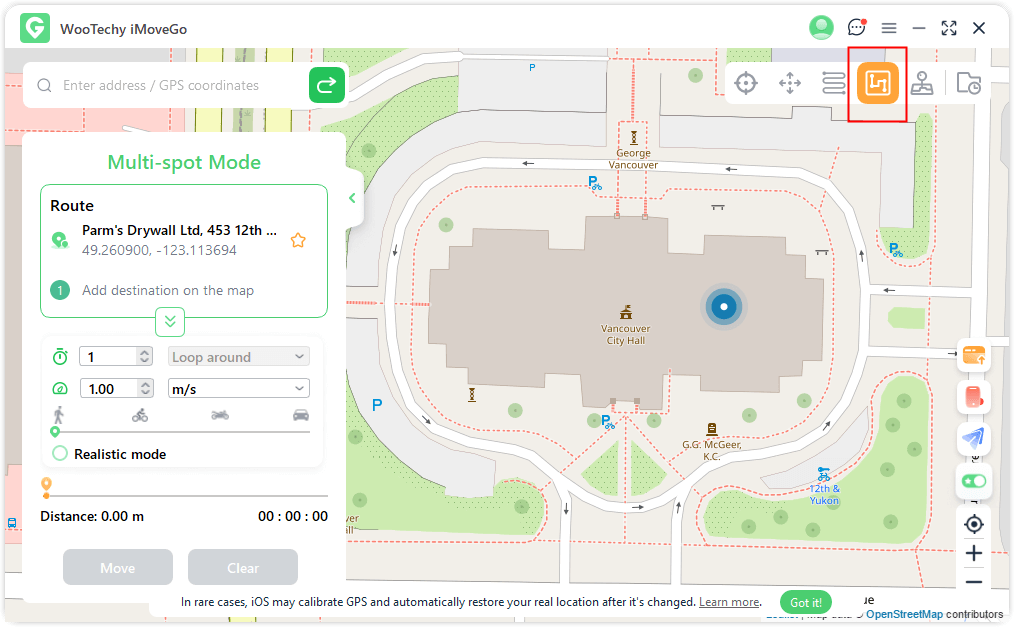Activate the Joystick mode icon

[x=922, y=84]
